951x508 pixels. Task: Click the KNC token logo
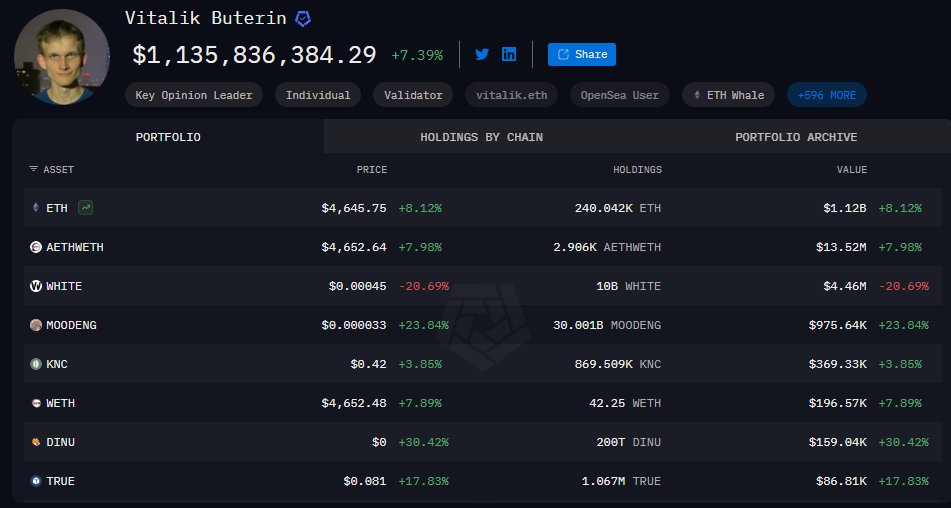click(x=36, y=364)
